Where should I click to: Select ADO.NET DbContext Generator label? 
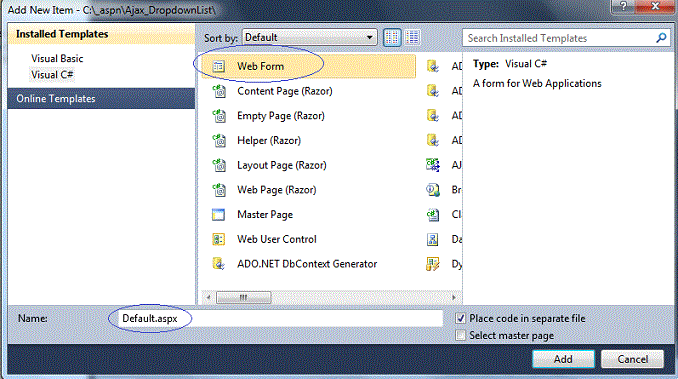[x=307, y=264]
